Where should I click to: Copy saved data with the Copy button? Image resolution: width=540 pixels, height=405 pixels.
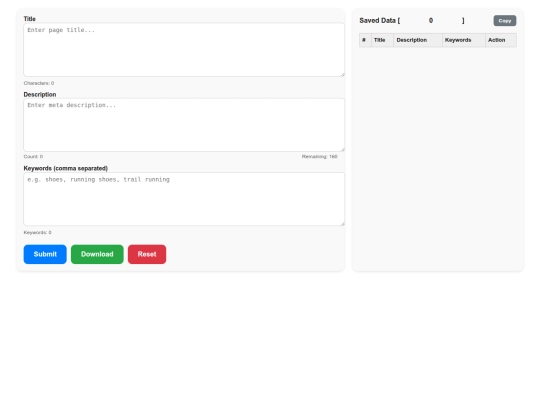point(505,21)
